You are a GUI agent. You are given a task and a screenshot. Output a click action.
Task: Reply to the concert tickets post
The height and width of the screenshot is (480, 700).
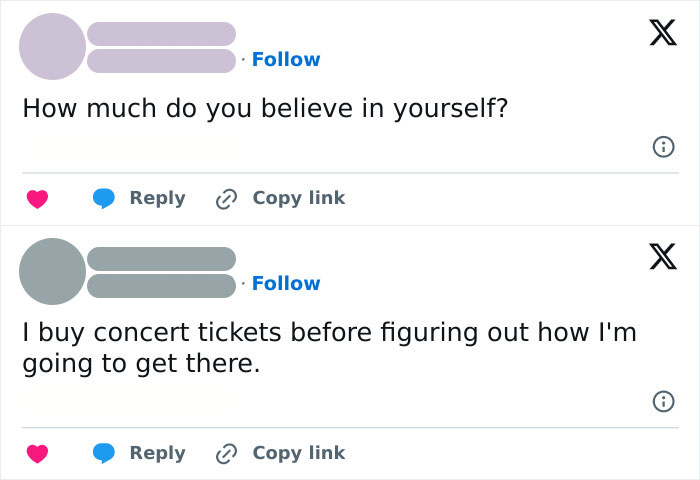(x=139, y=453)
